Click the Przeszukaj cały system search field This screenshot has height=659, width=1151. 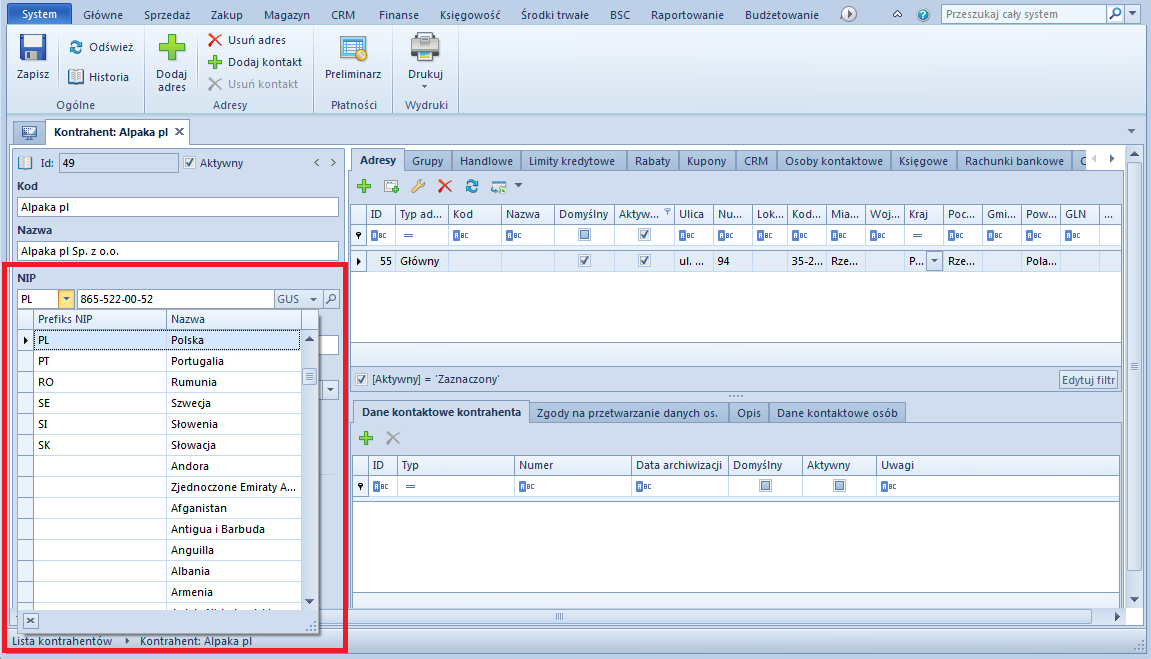click(1023, 13)
